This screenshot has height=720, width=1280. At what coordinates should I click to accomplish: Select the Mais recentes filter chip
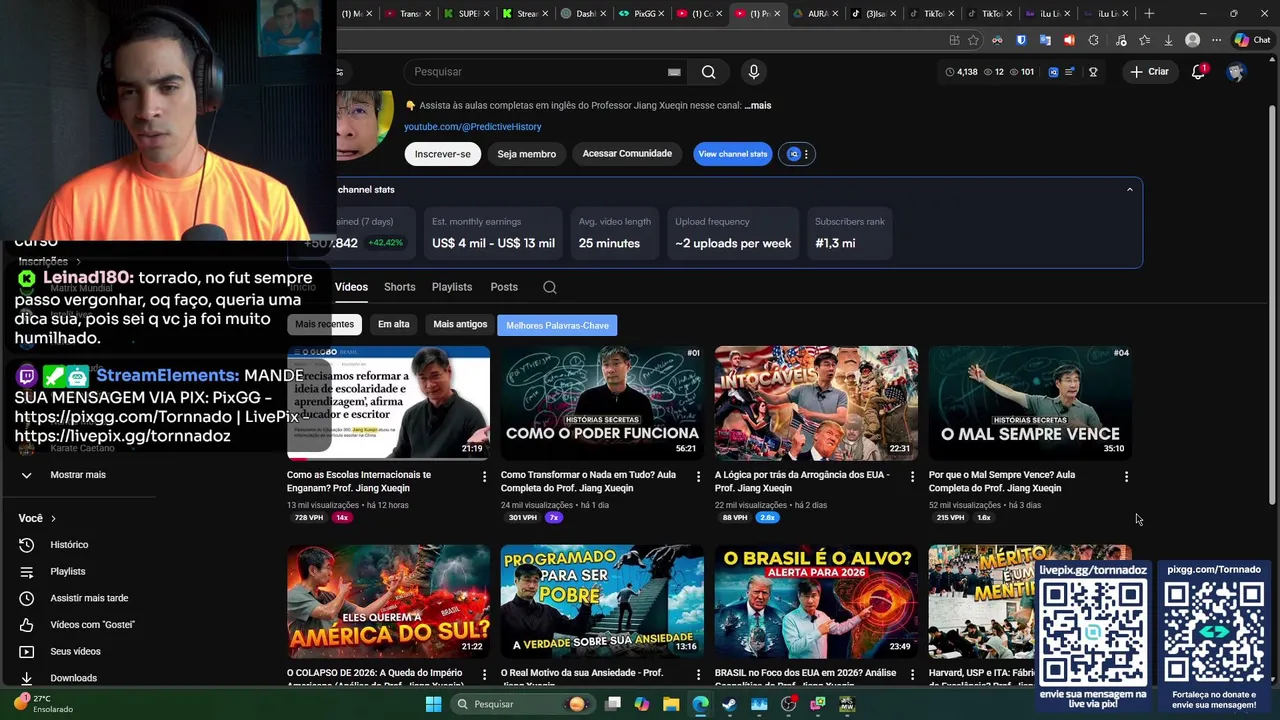324,324
